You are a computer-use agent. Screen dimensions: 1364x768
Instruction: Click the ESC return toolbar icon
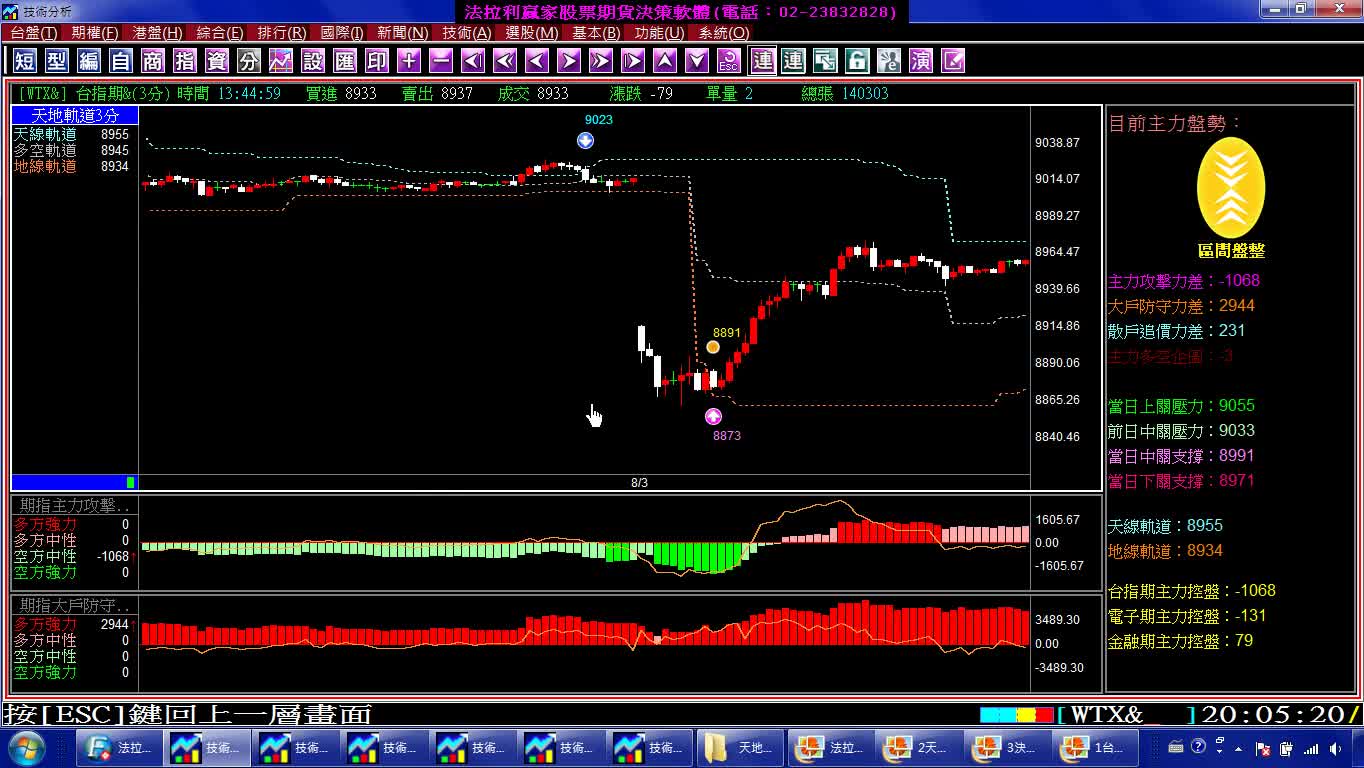point(729,61)
